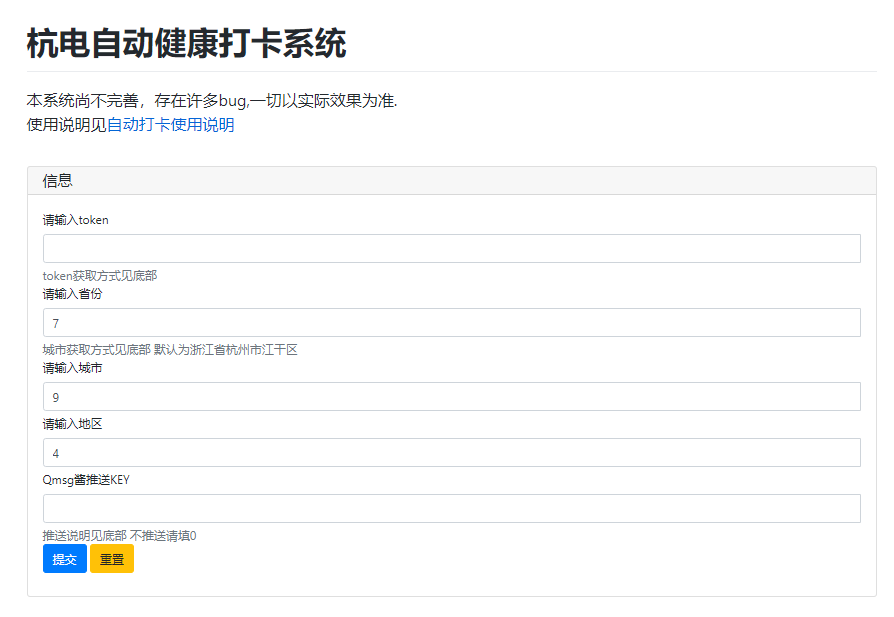
Task: Click the 请输入省份 label
Action: [74, 294]
